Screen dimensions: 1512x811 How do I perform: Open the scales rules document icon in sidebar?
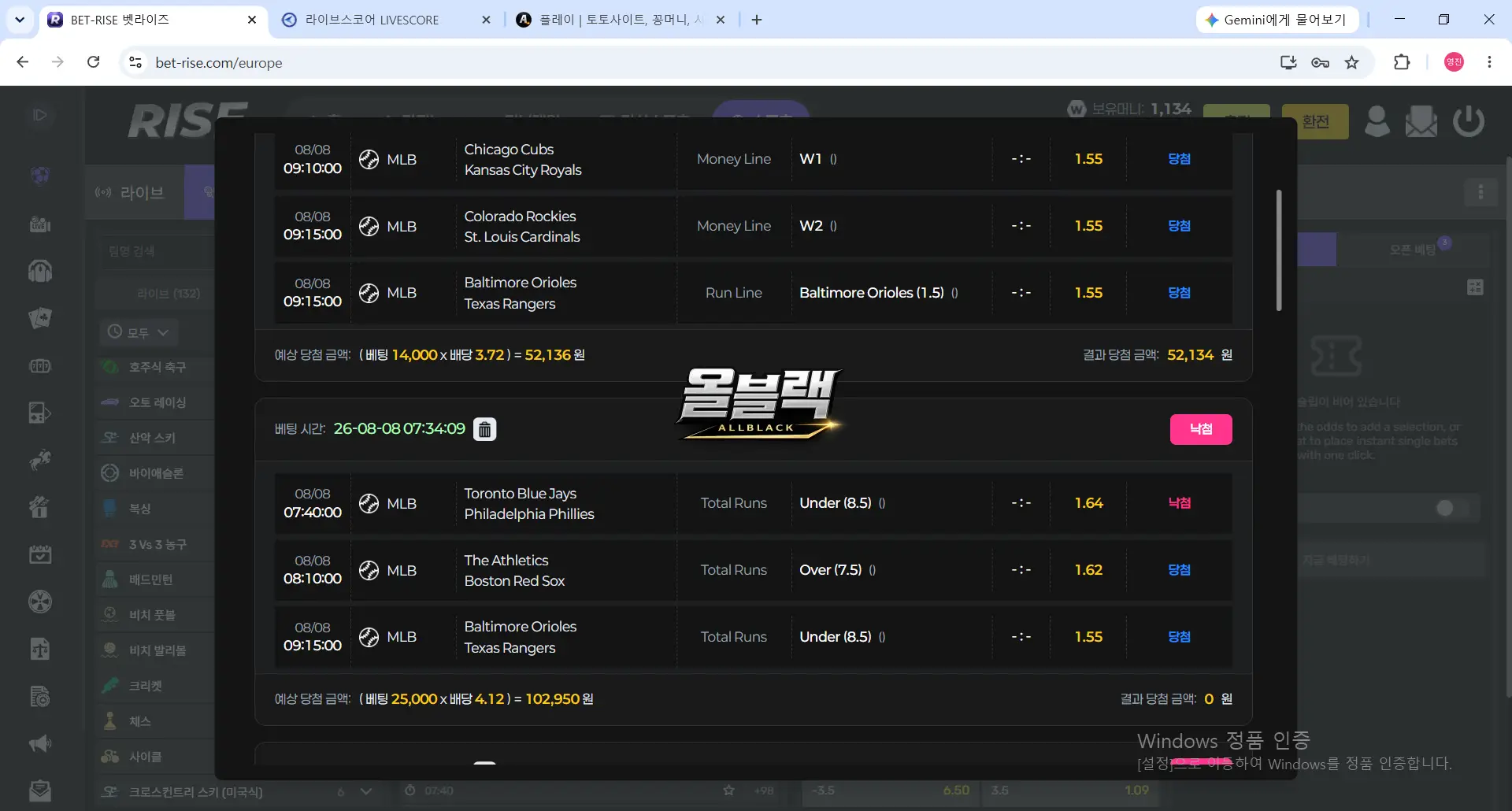coord(40,649)
